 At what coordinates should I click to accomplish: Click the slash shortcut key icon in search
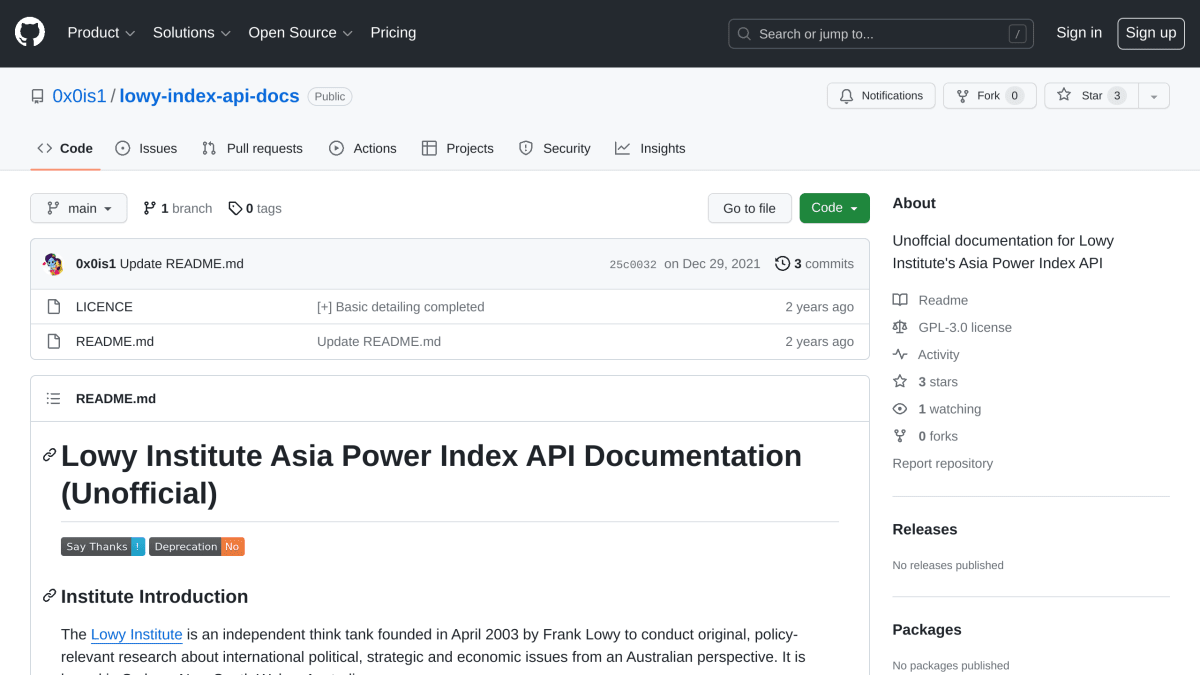1018,34
